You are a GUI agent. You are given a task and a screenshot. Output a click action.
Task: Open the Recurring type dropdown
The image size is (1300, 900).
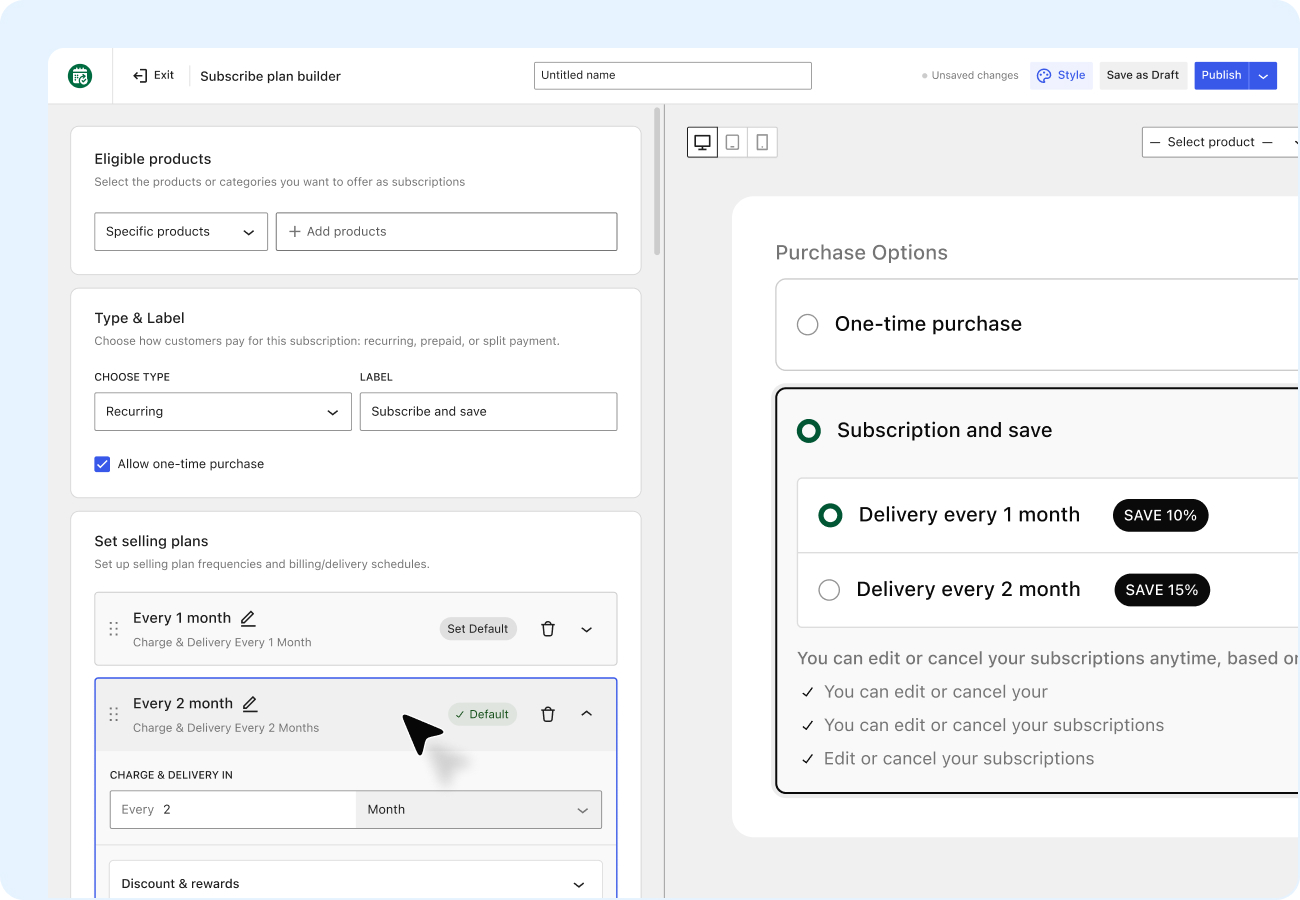(223, 412)
